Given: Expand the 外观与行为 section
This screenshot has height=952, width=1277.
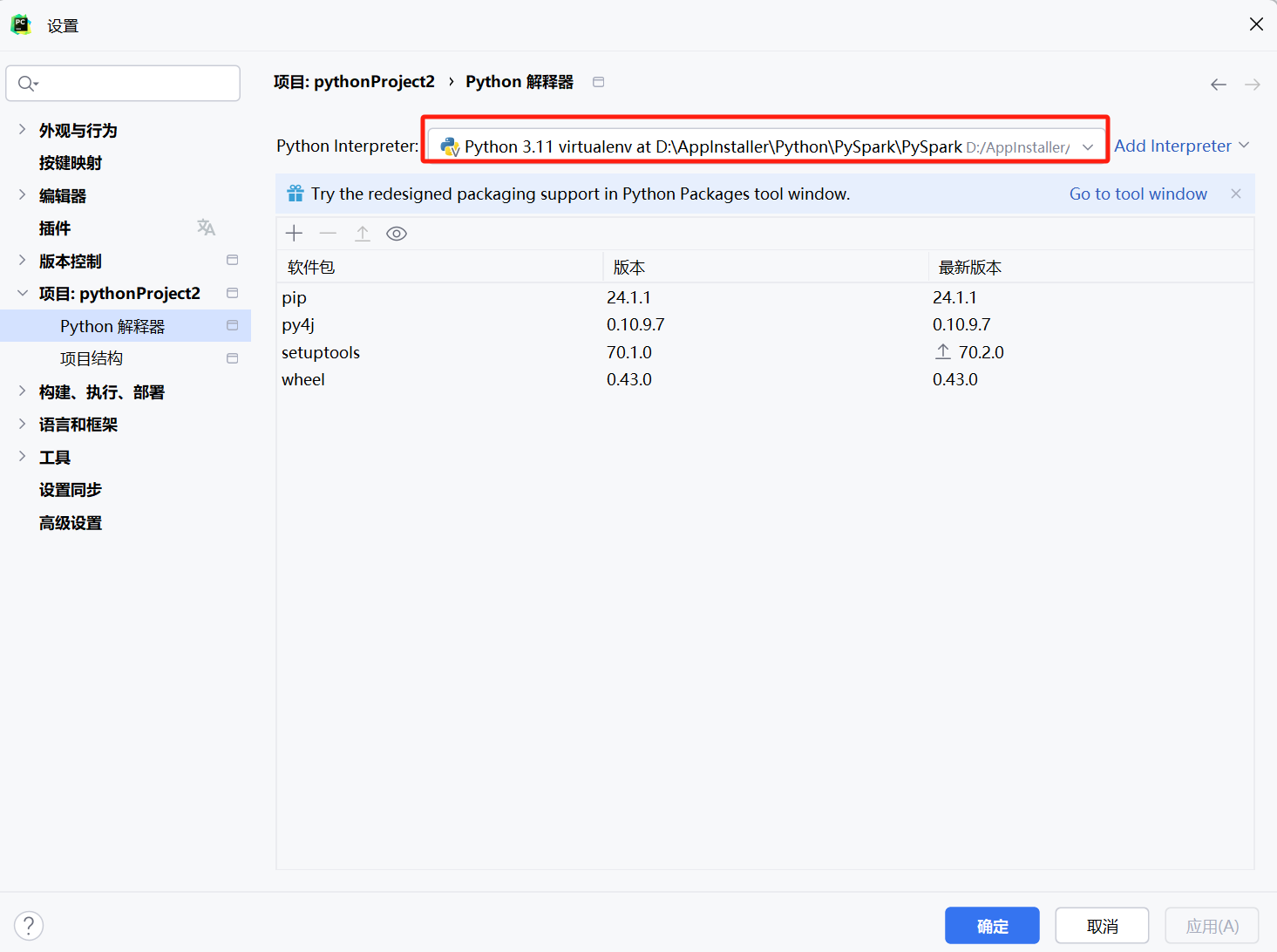Looking at the screenshot, I should [21, 129].
